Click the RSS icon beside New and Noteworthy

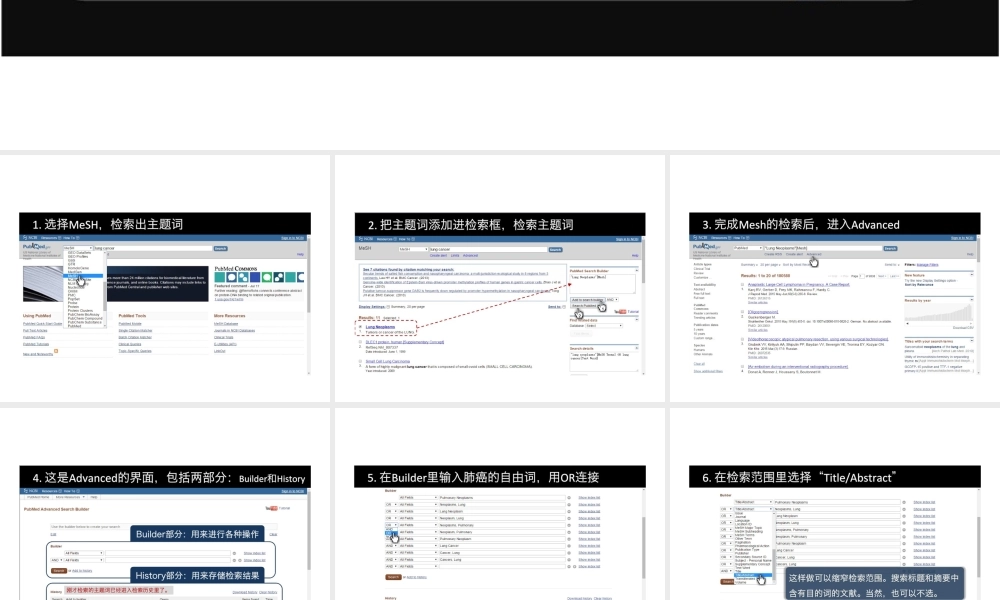tap(55, 352)
